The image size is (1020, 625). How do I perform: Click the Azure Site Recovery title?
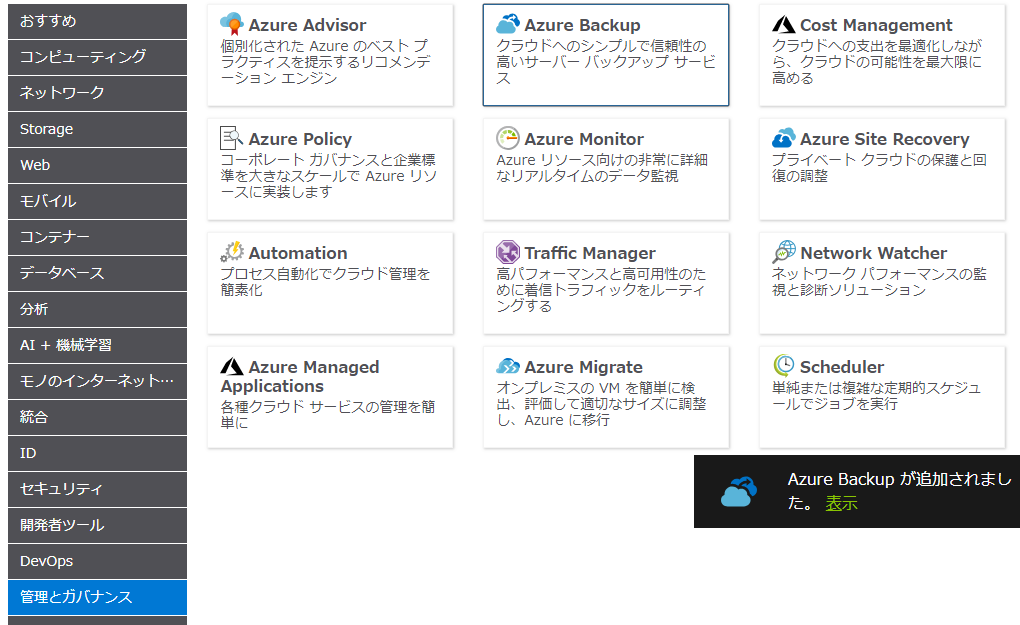(x=885, y=139)
